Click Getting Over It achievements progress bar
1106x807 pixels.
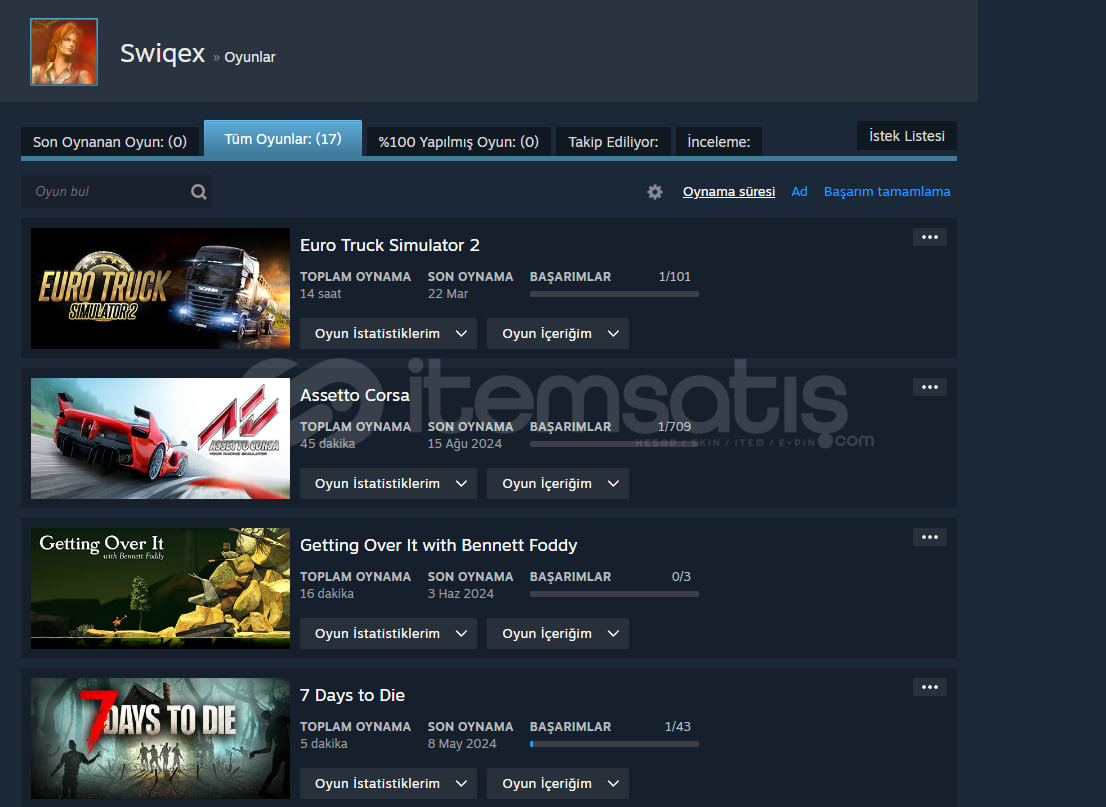[x=614, y=594]
